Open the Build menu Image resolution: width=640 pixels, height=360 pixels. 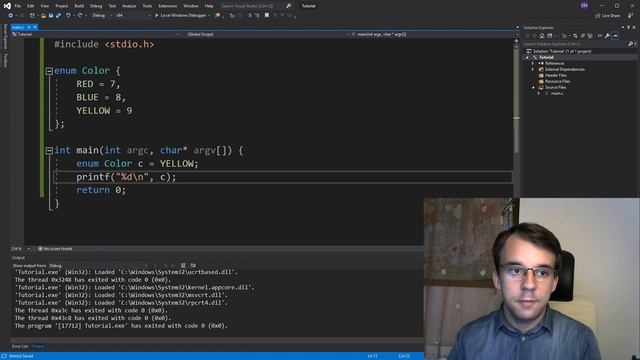point(79,6)
